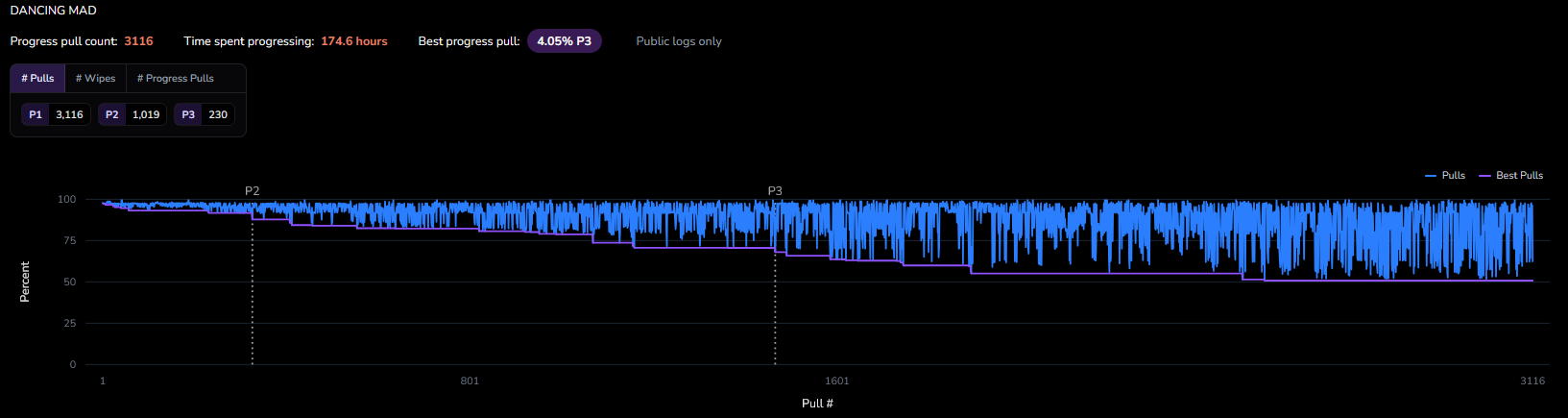
Task: Click the y-axis label 25
Action: coord(70,324)
